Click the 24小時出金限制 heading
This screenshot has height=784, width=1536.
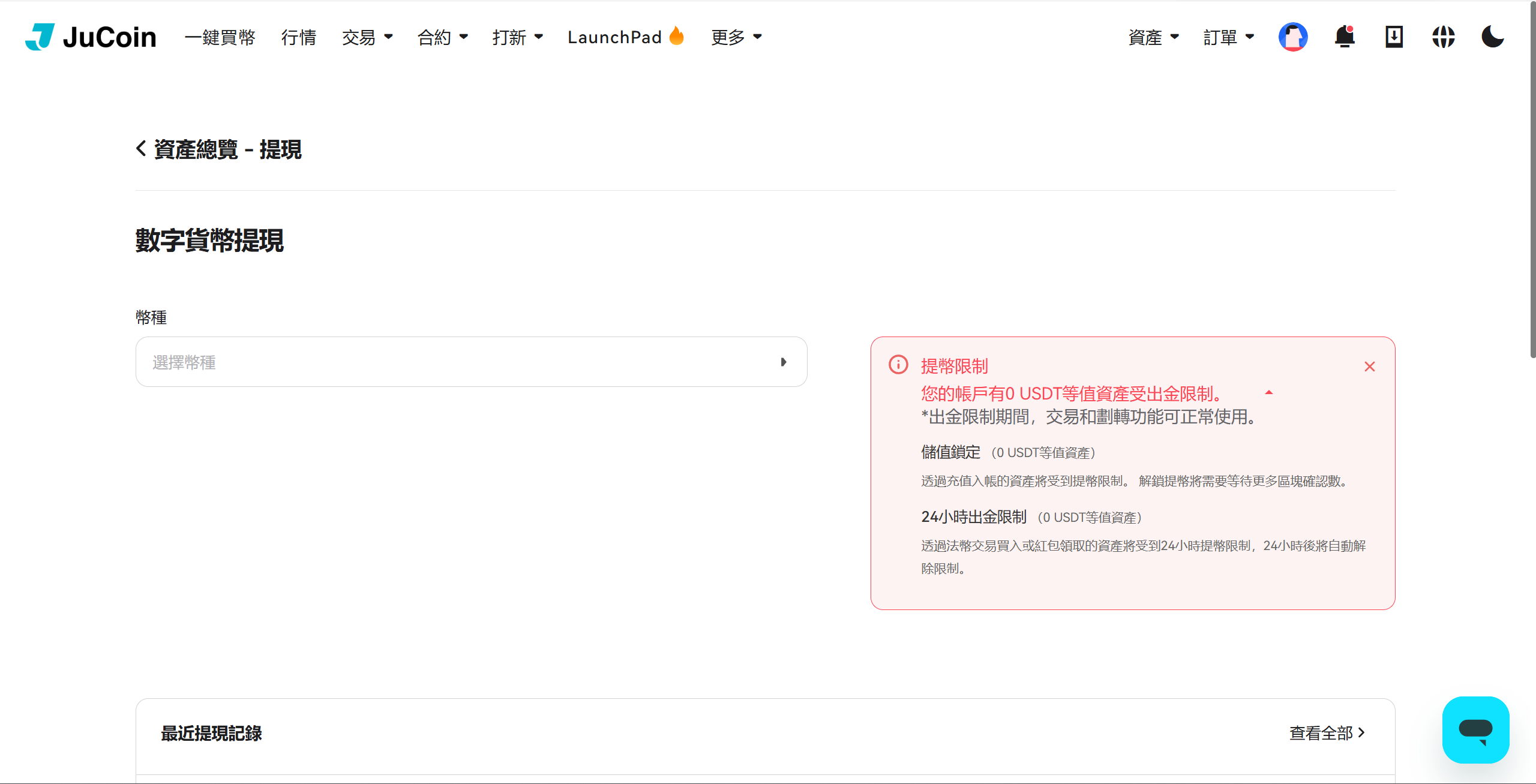tap(974, 517)
